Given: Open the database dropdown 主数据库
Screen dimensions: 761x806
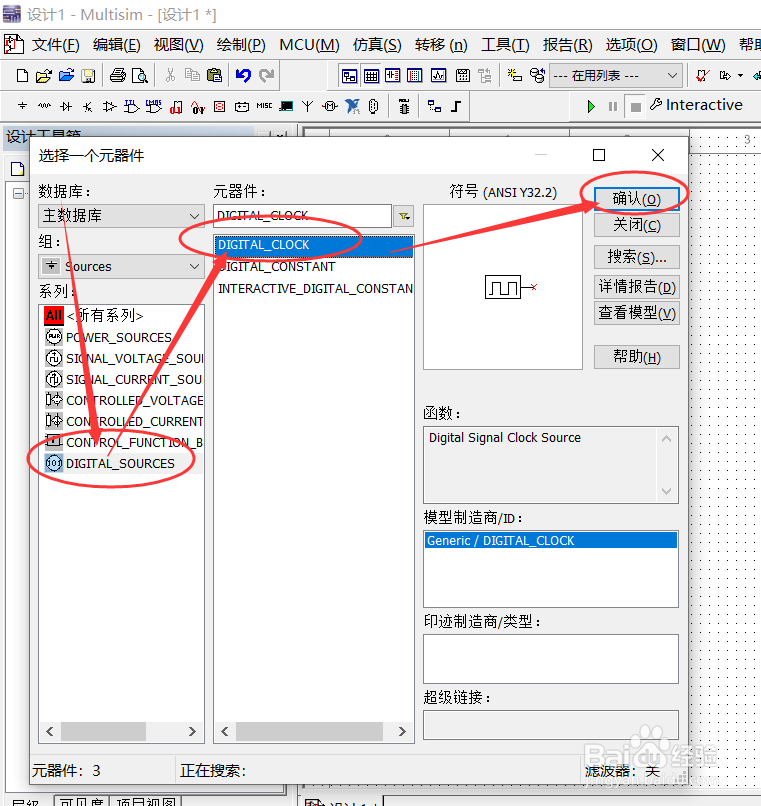Looking at the screenshot, I should (121, 216).
